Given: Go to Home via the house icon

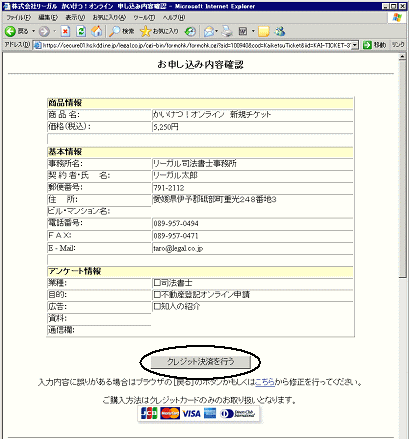Looking at the screenshot, I should 97,31.
